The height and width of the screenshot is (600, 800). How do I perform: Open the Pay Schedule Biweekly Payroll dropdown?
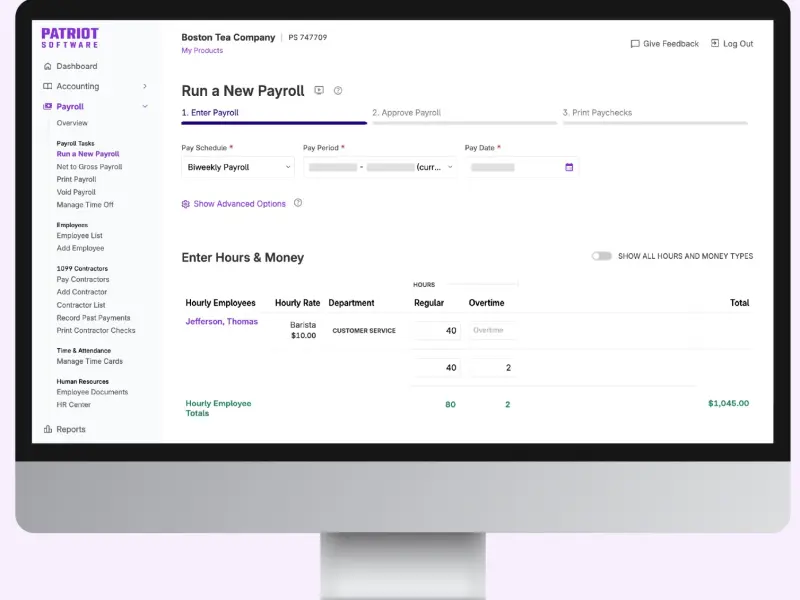238,167
